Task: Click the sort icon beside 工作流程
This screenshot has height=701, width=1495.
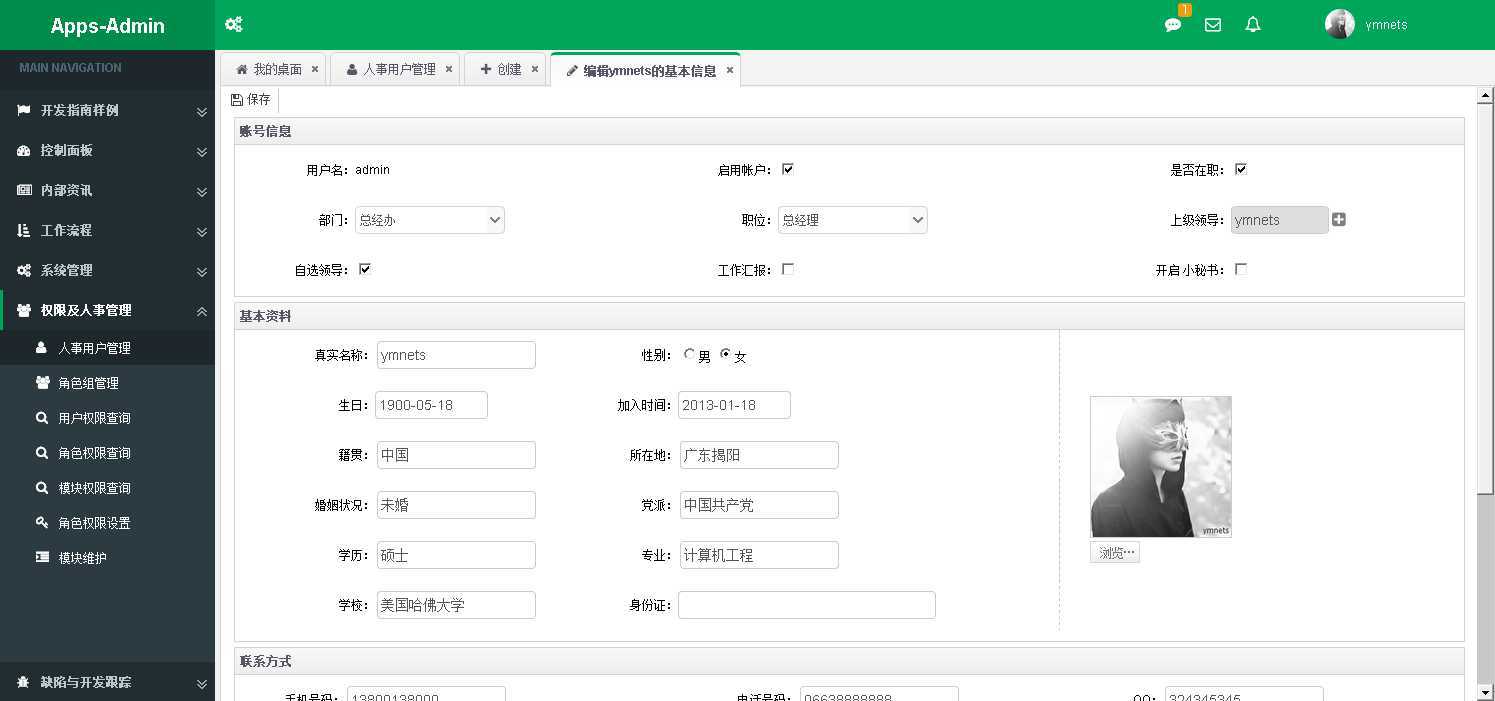Action: 24,230
